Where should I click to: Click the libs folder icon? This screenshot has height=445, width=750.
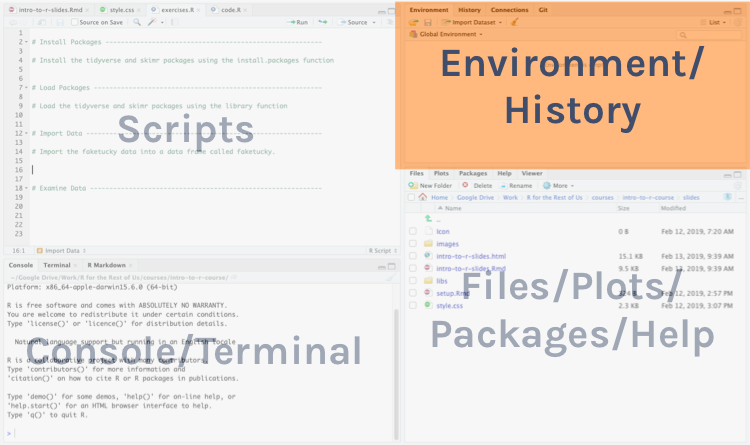click(429, 280)
